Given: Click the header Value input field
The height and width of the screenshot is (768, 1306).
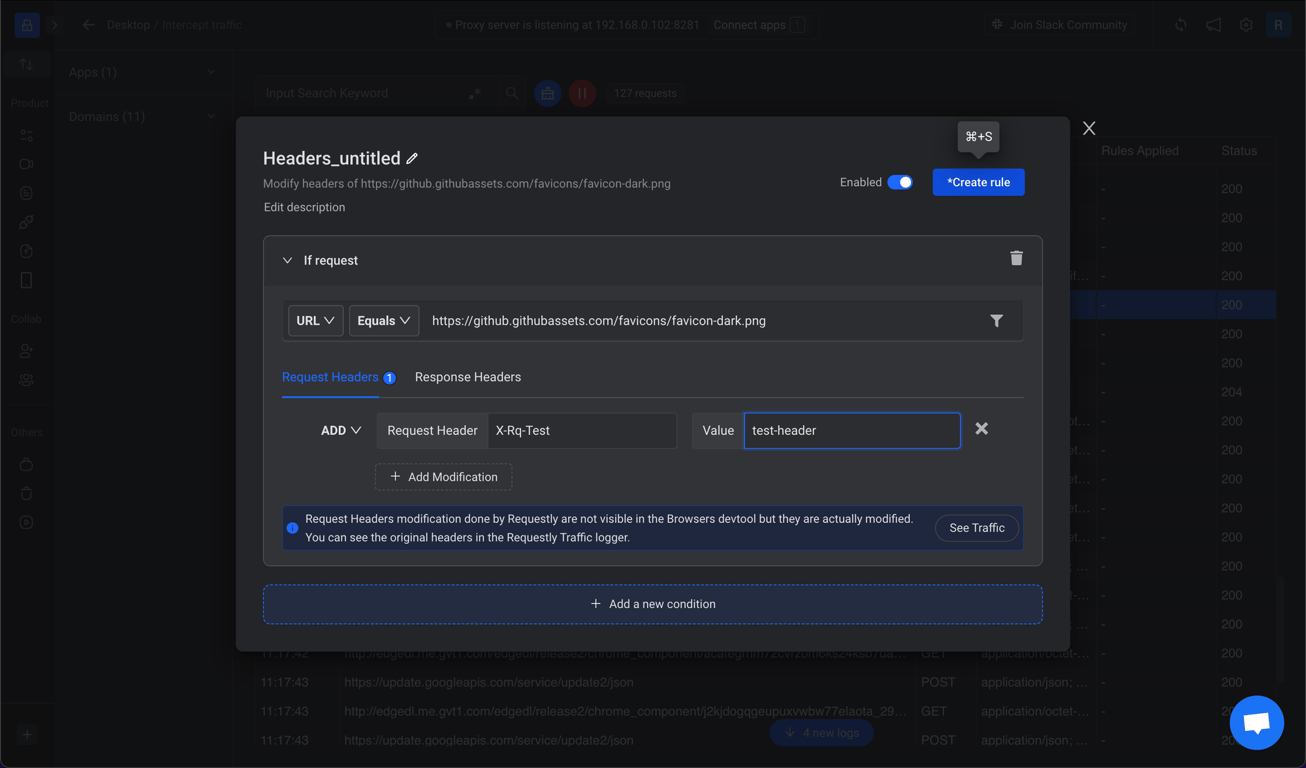Looking at the screenshot, I should tap(851, 431).
